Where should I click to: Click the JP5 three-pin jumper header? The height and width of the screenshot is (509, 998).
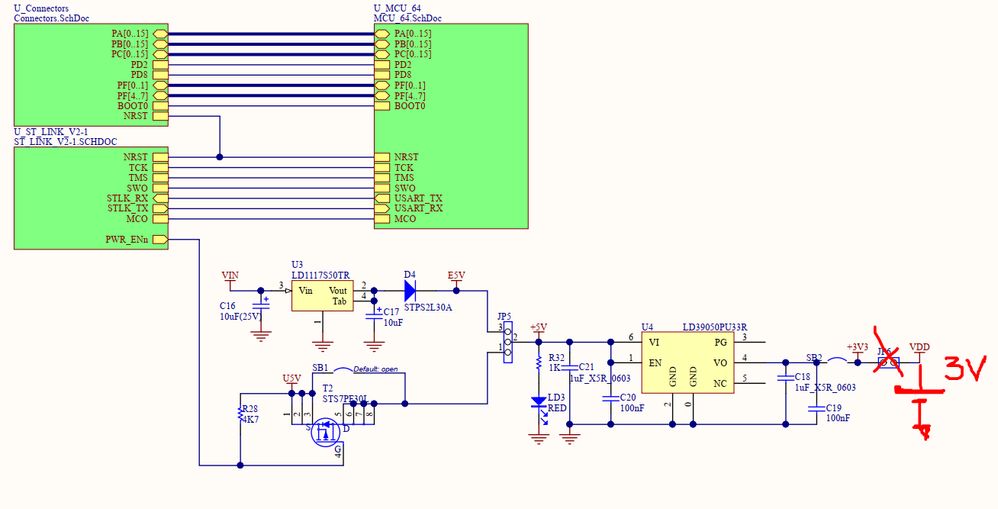(507, 342)
